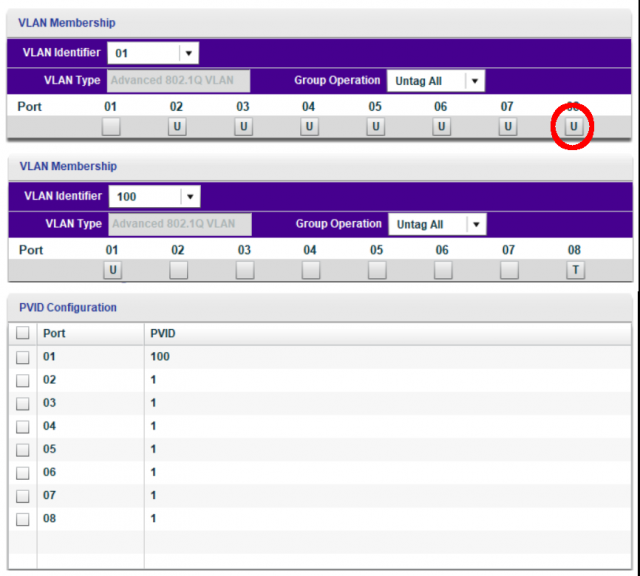
Task: Click the top VLAN Membership section header
Action: point(67,23)
